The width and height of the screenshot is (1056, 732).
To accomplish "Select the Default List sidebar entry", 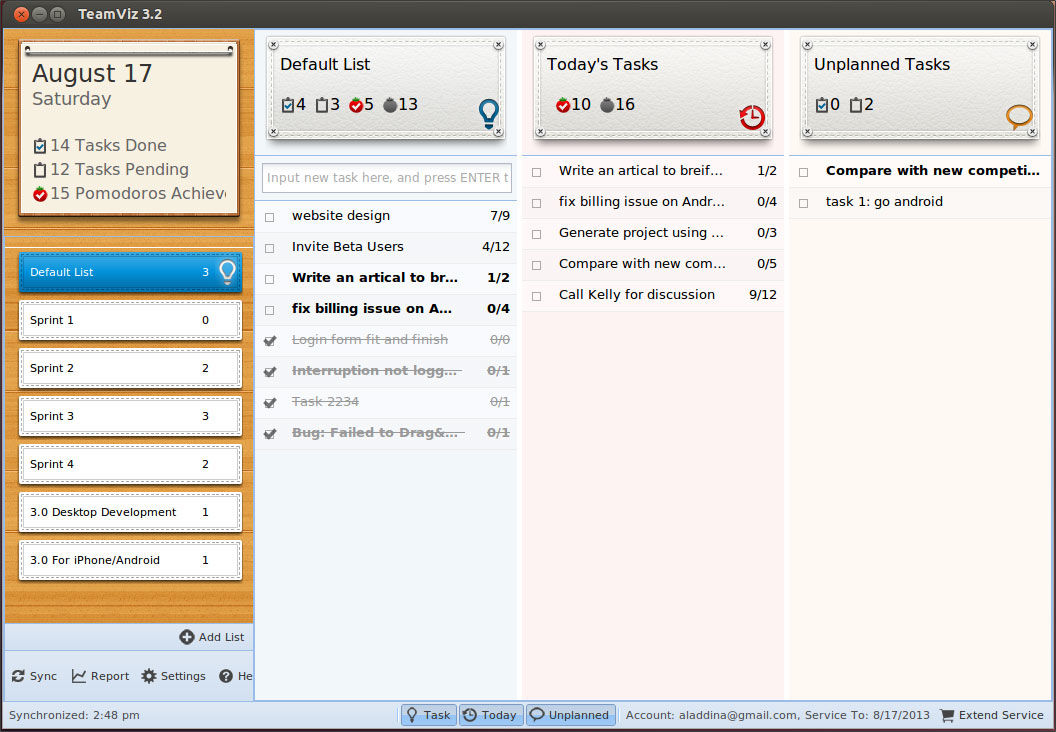I will pyautogui.click(x=130, y=272).
